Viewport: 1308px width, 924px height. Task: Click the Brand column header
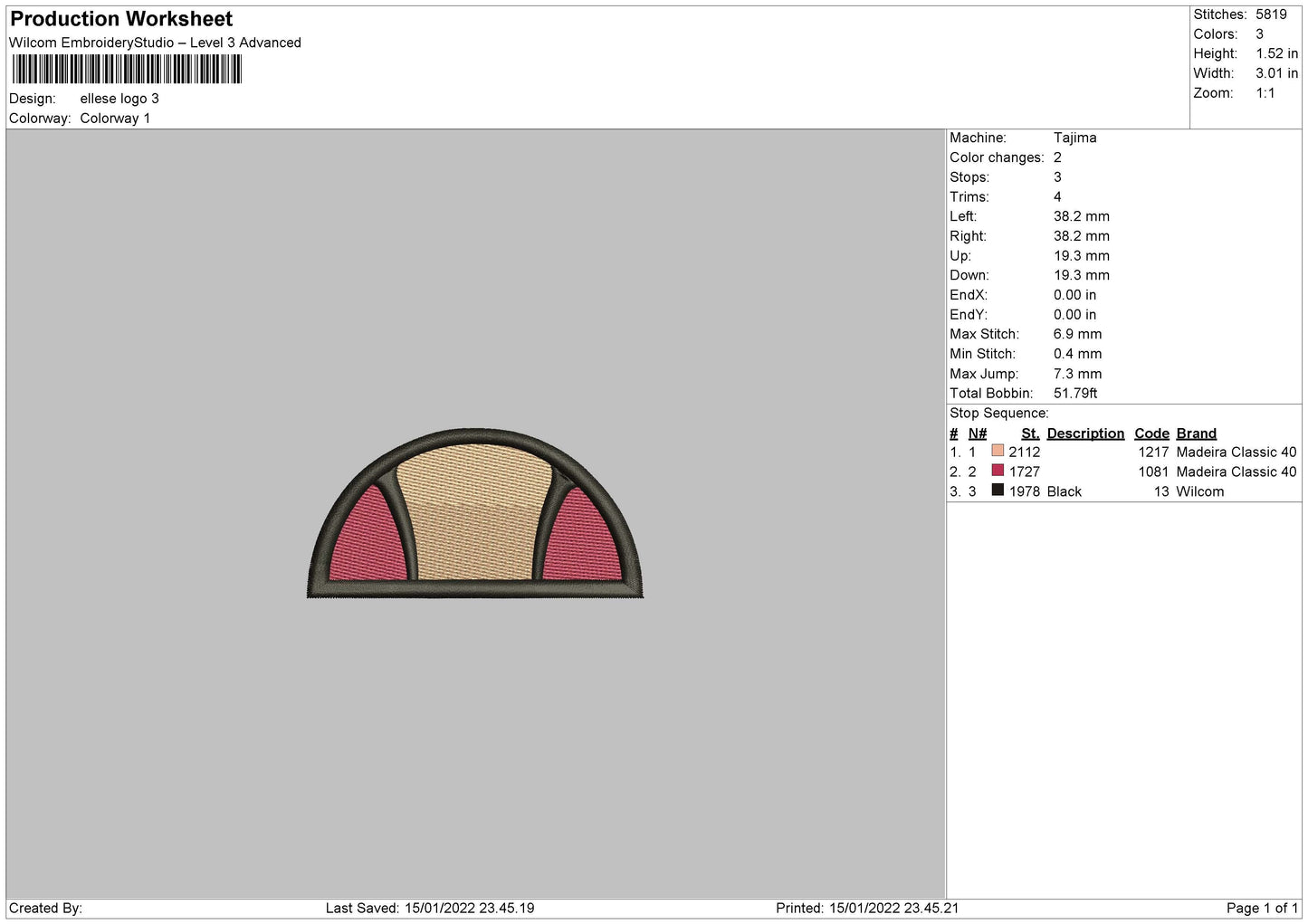click(x=1196, y=433)
